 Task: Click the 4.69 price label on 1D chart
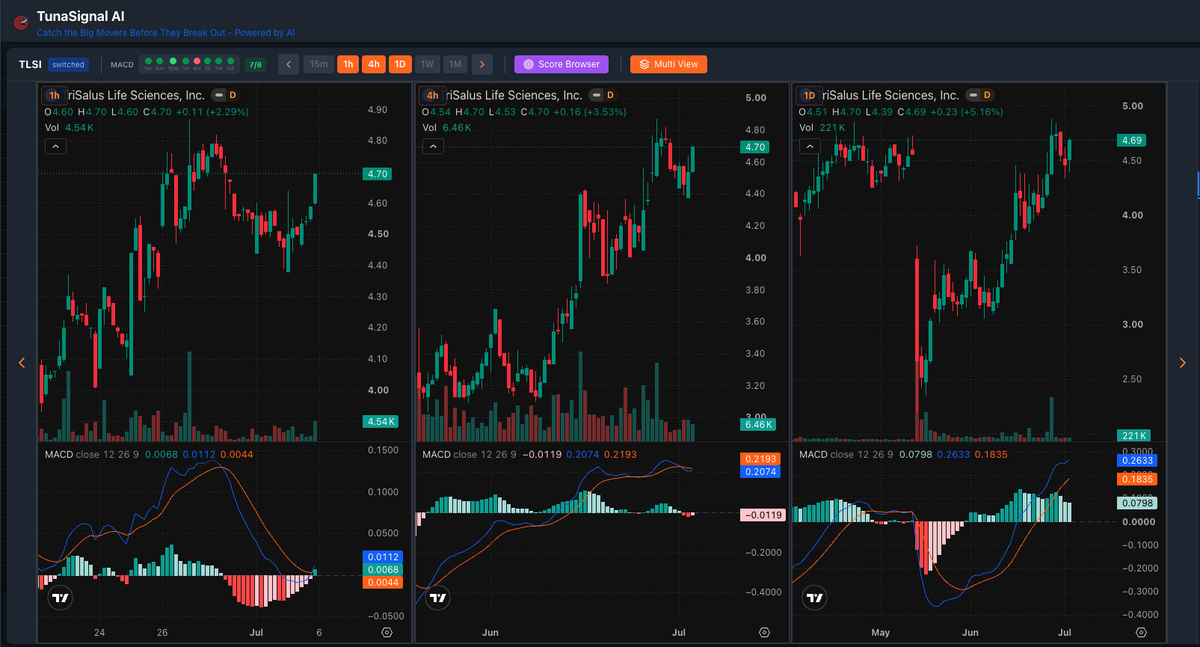tap(1132, 140)
